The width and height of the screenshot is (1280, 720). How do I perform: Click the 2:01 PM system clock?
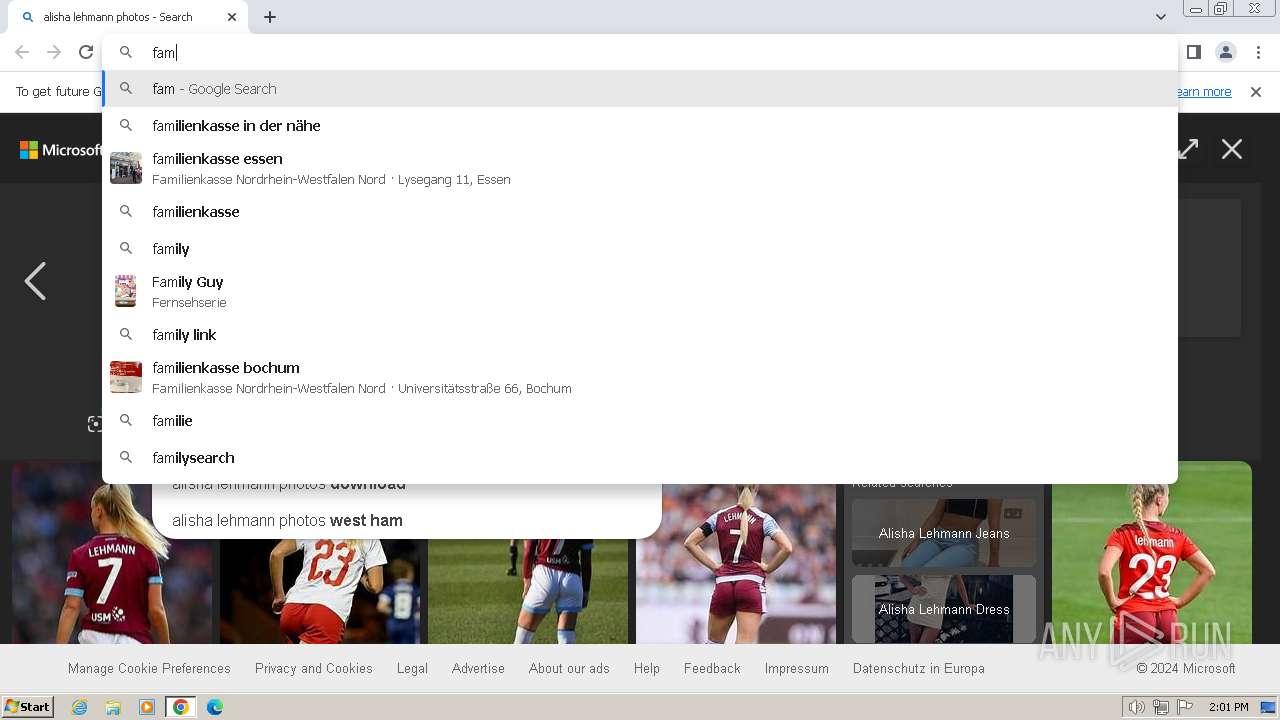(1229, 707)
